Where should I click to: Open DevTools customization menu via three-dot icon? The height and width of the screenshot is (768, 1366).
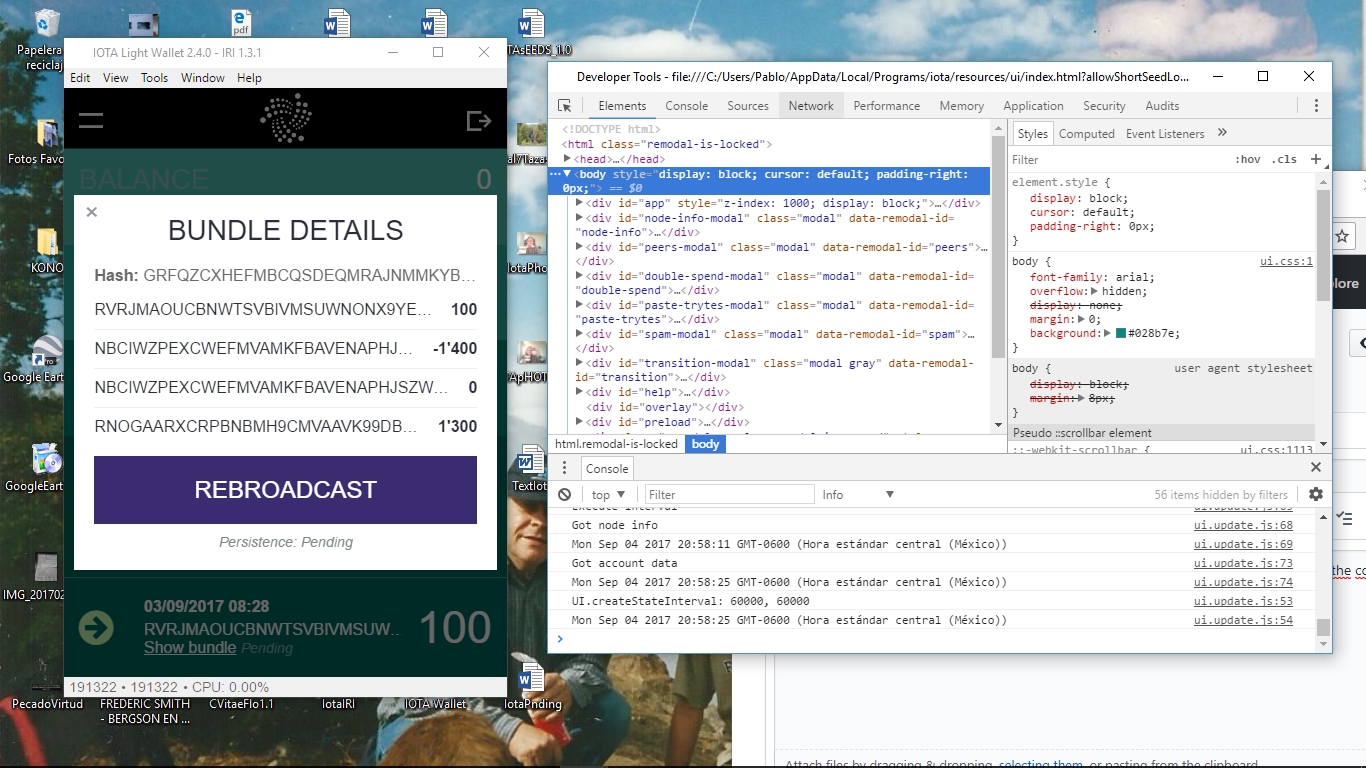(1316, 105)
